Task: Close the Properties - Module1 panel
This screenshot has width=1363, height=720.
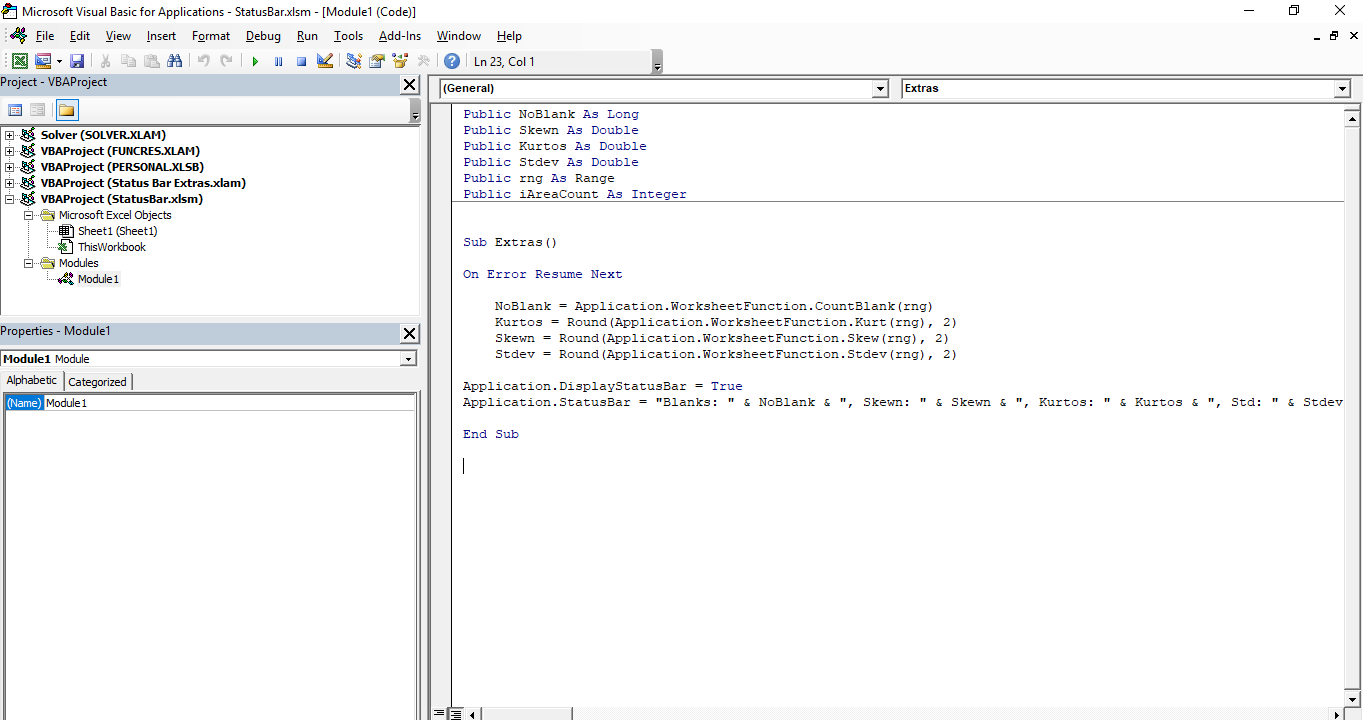Action: coord(409,333)
